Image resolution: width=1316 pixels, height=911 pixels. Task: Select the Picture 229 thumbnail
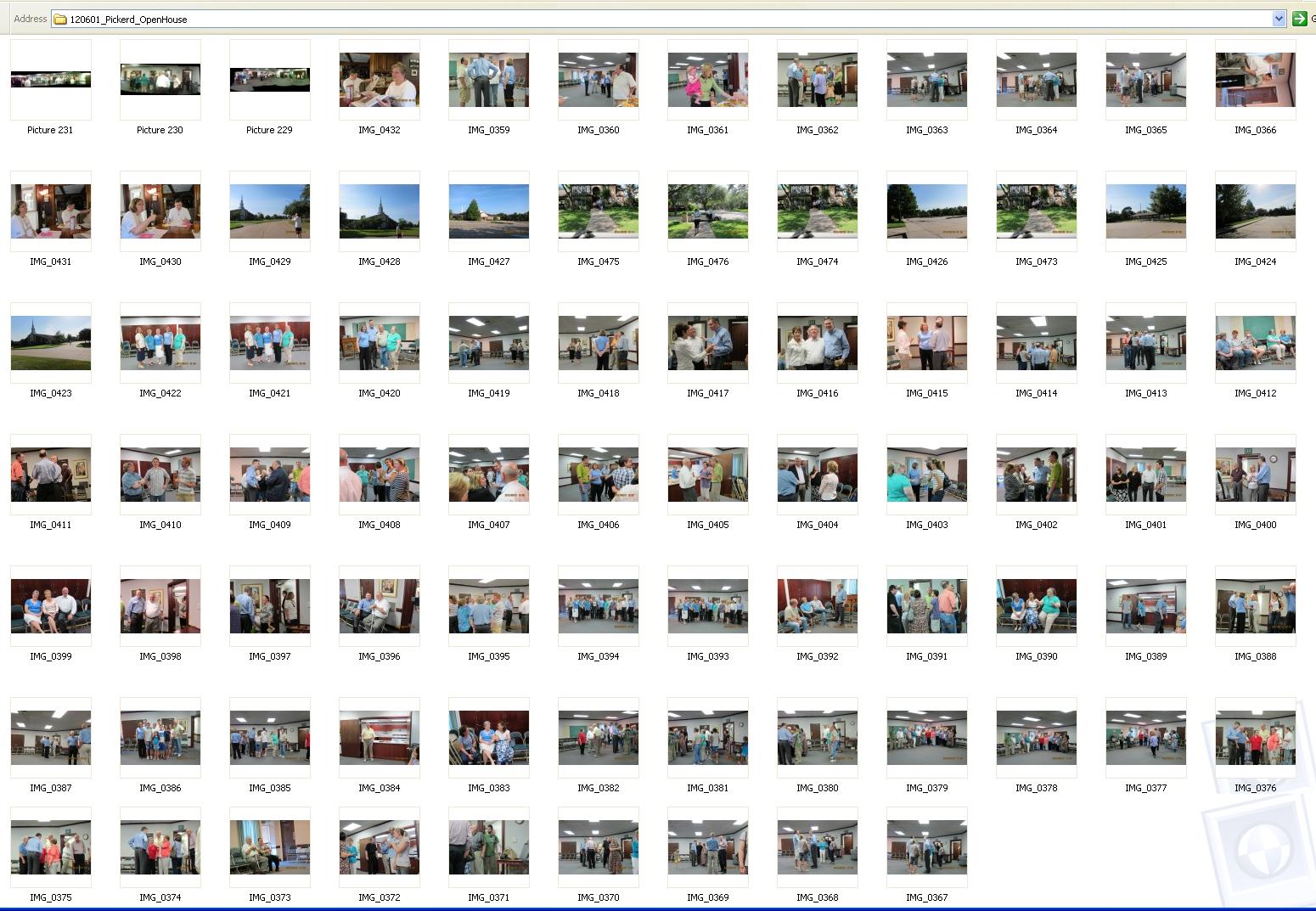pos(270,80)
